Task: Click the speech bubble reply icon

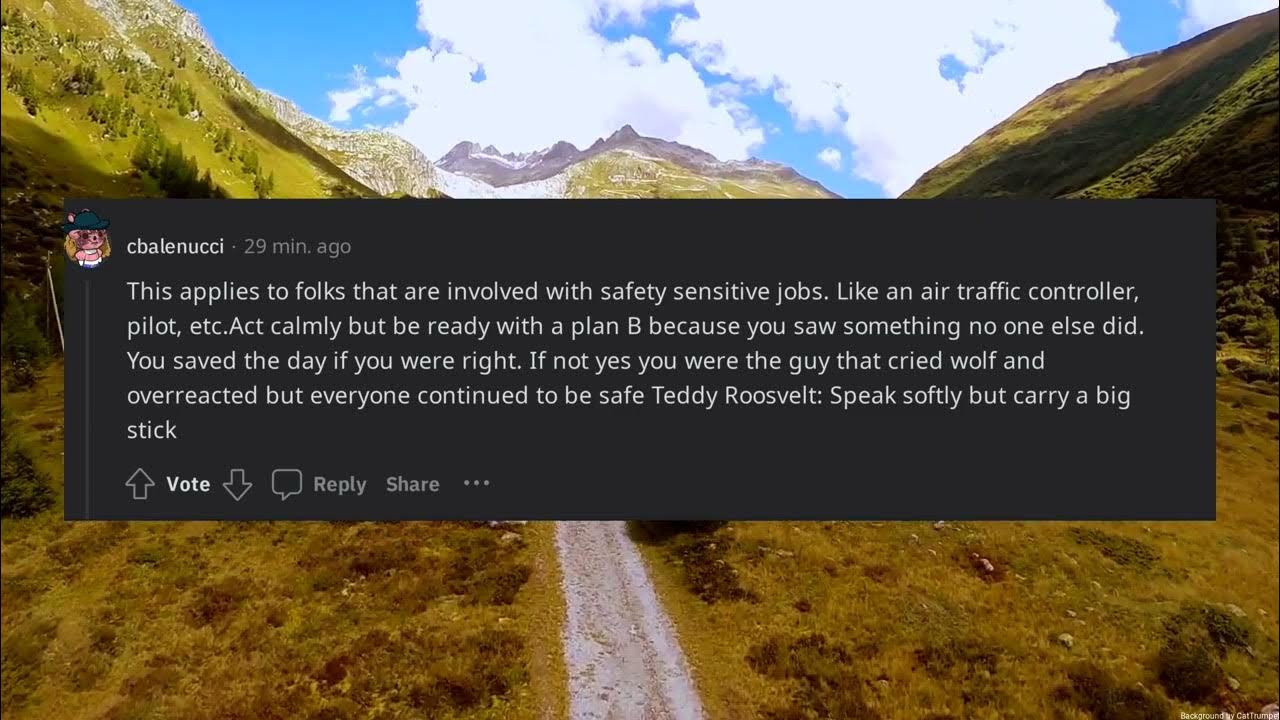Action: [287, 484]
